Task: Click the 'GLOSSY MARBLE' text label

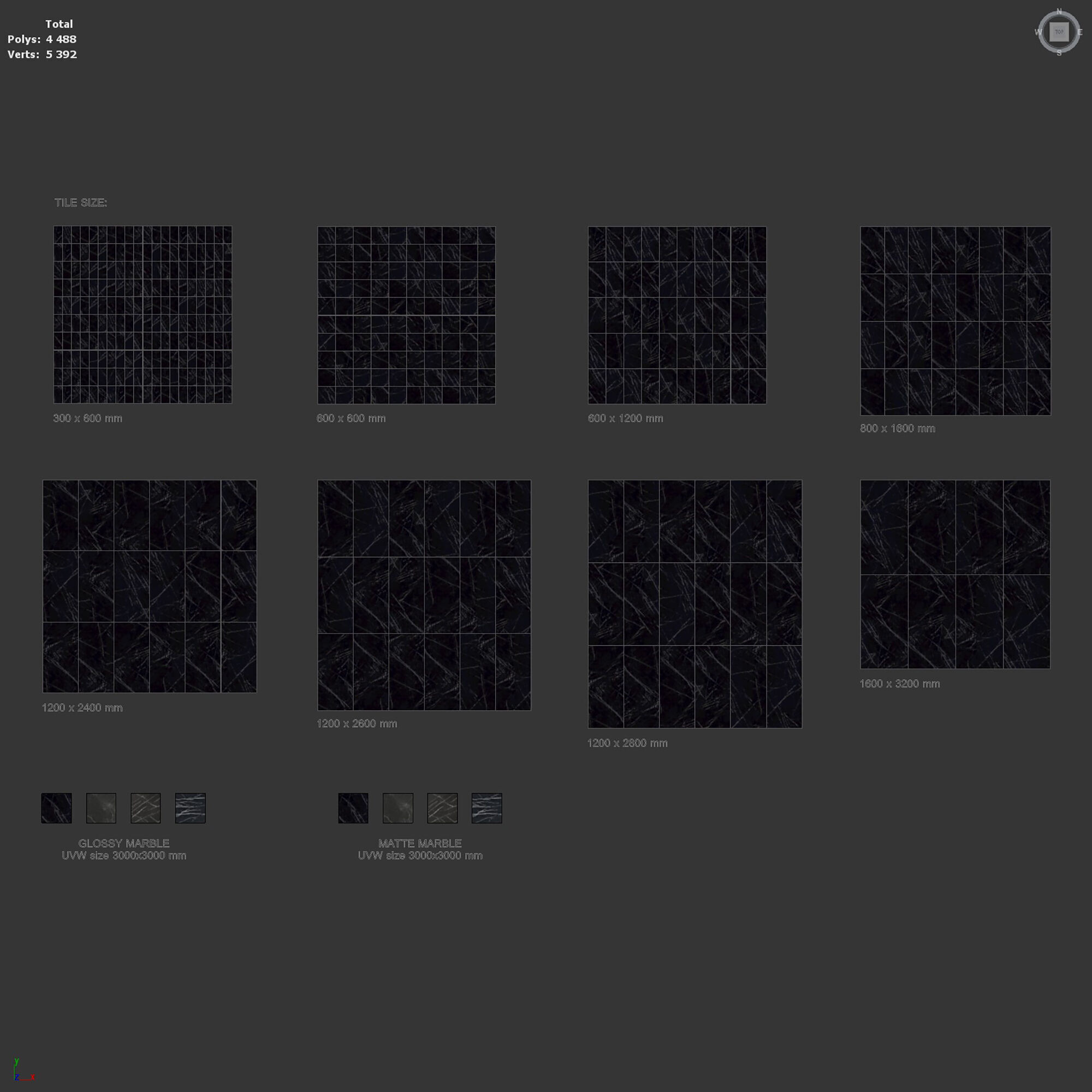Action: [x=124, y=844]
